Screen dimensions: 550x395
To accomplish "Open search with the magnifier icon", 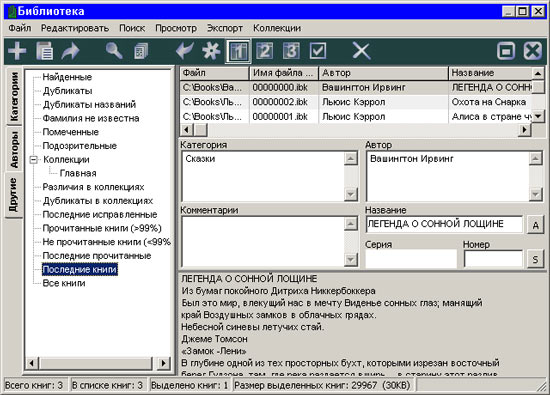I will click(114, 51).
